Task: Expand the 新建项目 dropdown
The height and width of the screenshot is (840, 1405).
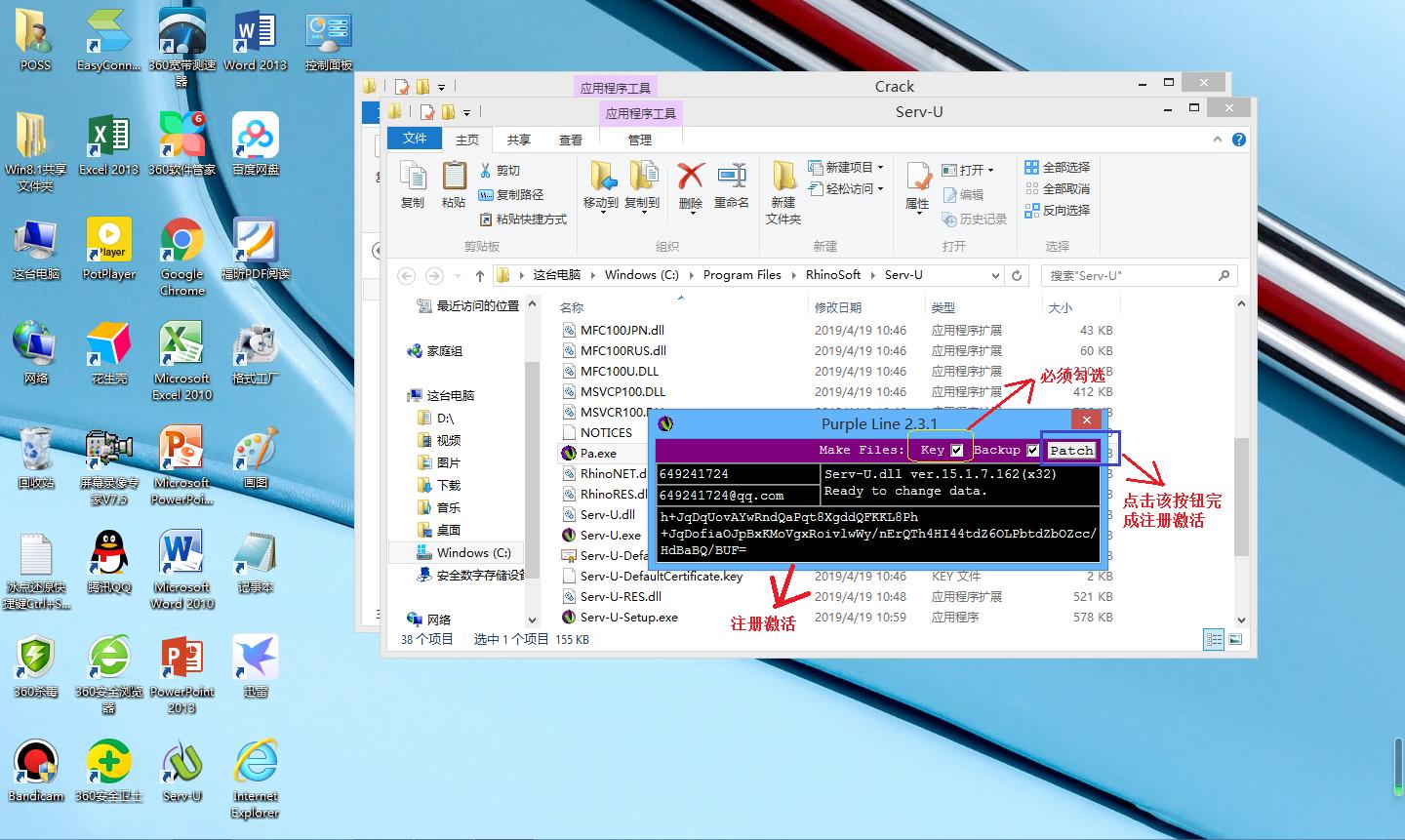Action: pos(846,167)
